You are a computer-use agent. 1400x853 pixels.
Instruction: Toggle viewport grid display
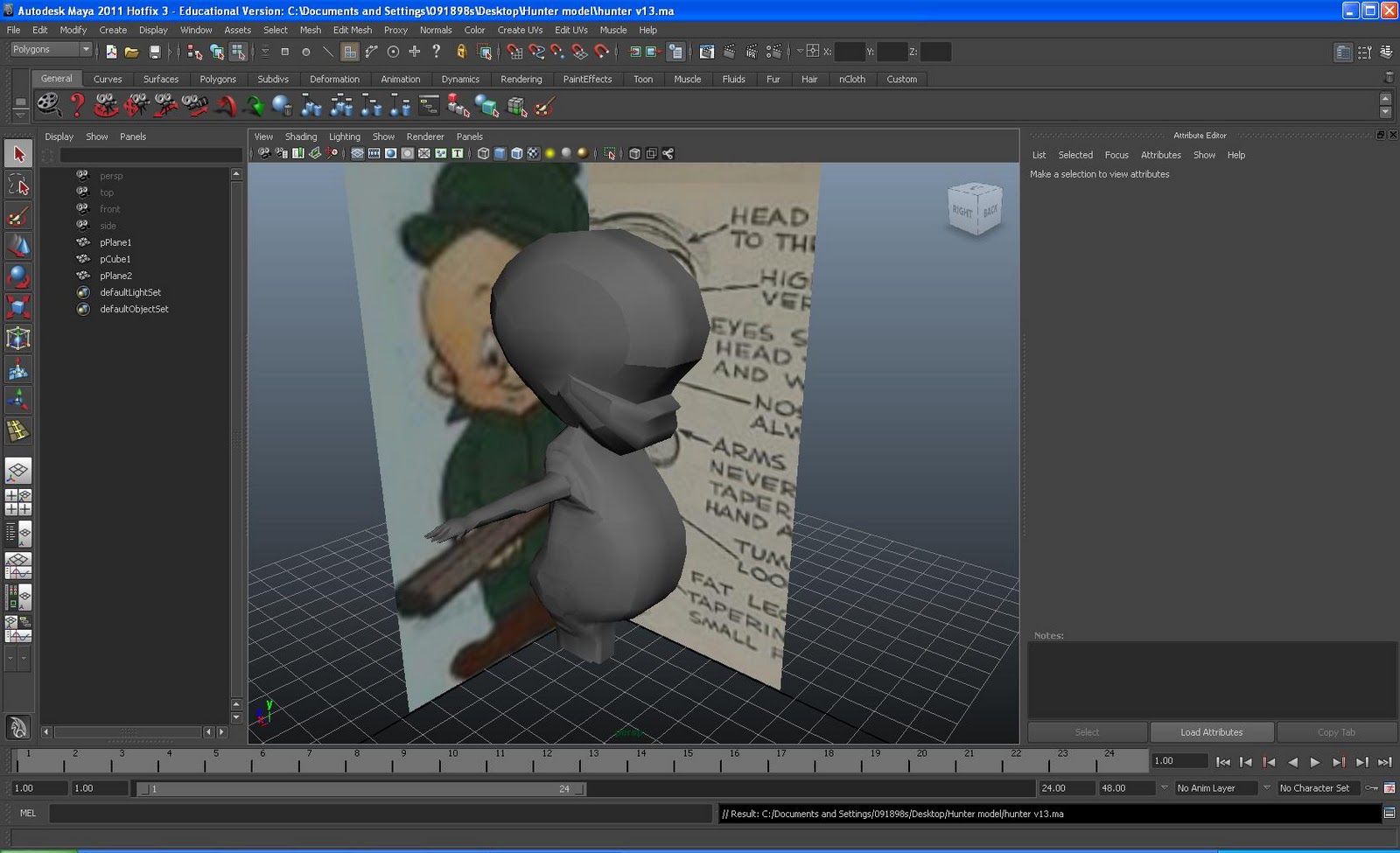358,153
